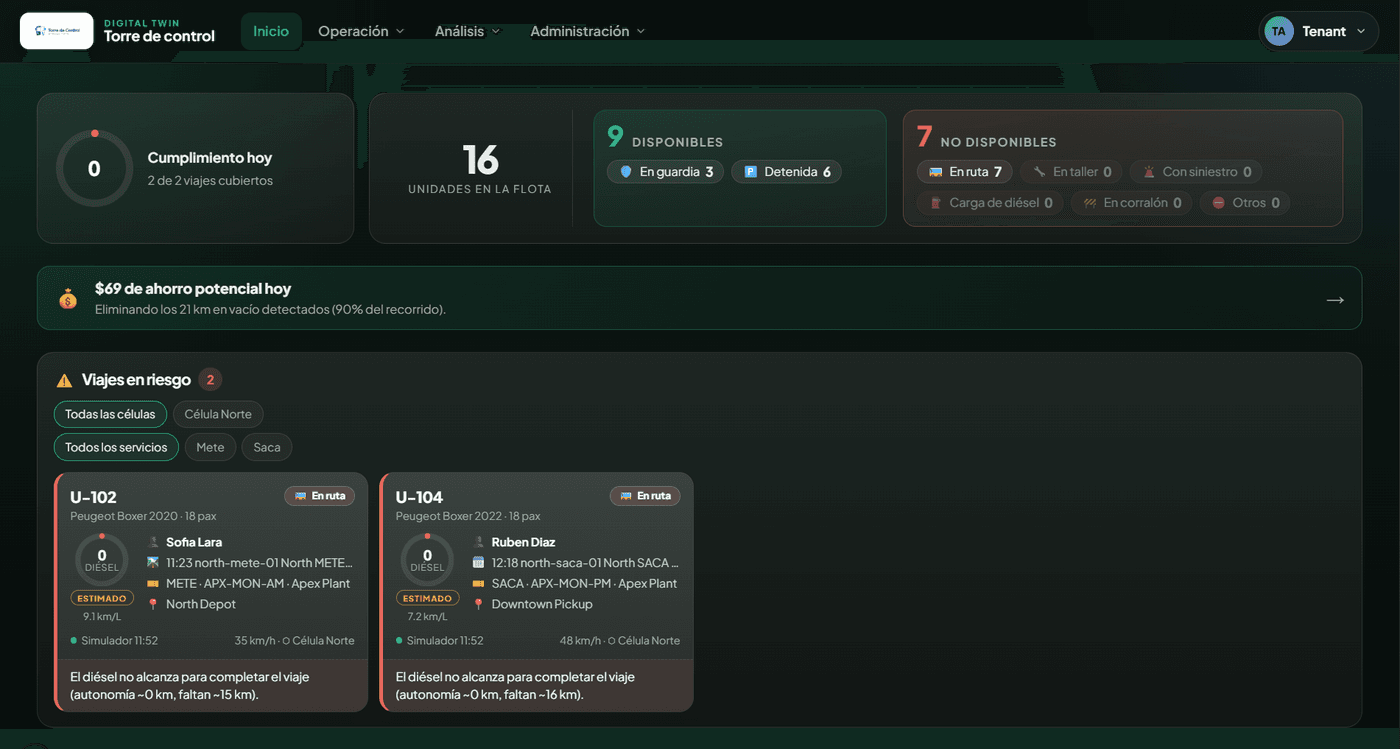Screen dimensions: 1400x749
Task: Toggle the Mete service filter
Action: [x=210, y=447]
